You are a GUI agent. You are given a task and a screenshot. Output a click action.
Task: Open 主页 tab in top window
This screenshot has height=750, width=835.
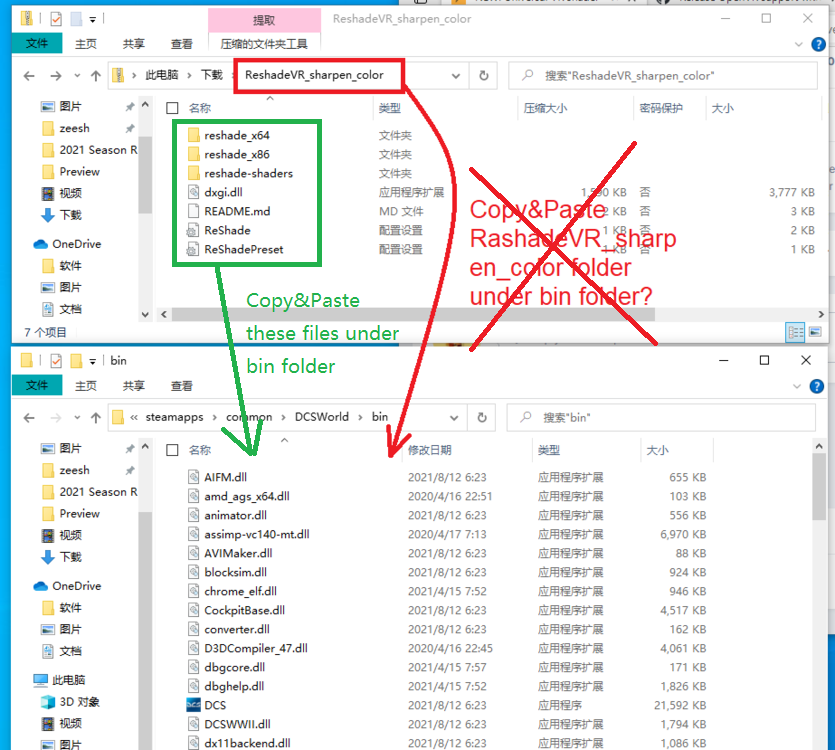[x=86, y=44]
